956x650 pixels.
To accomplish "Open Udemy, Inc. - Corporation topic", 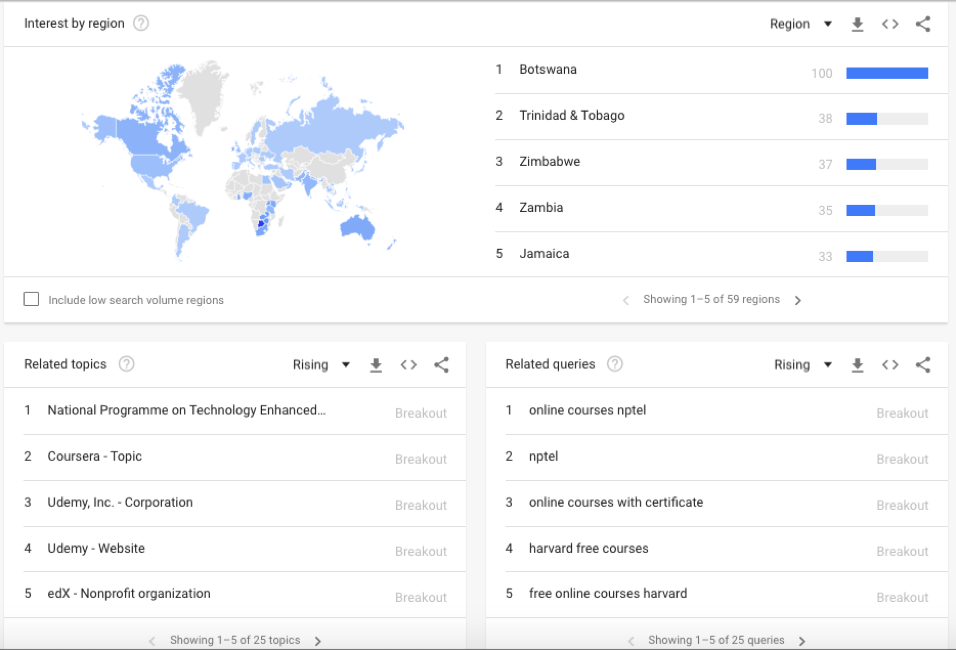I will tap(120, 502).
